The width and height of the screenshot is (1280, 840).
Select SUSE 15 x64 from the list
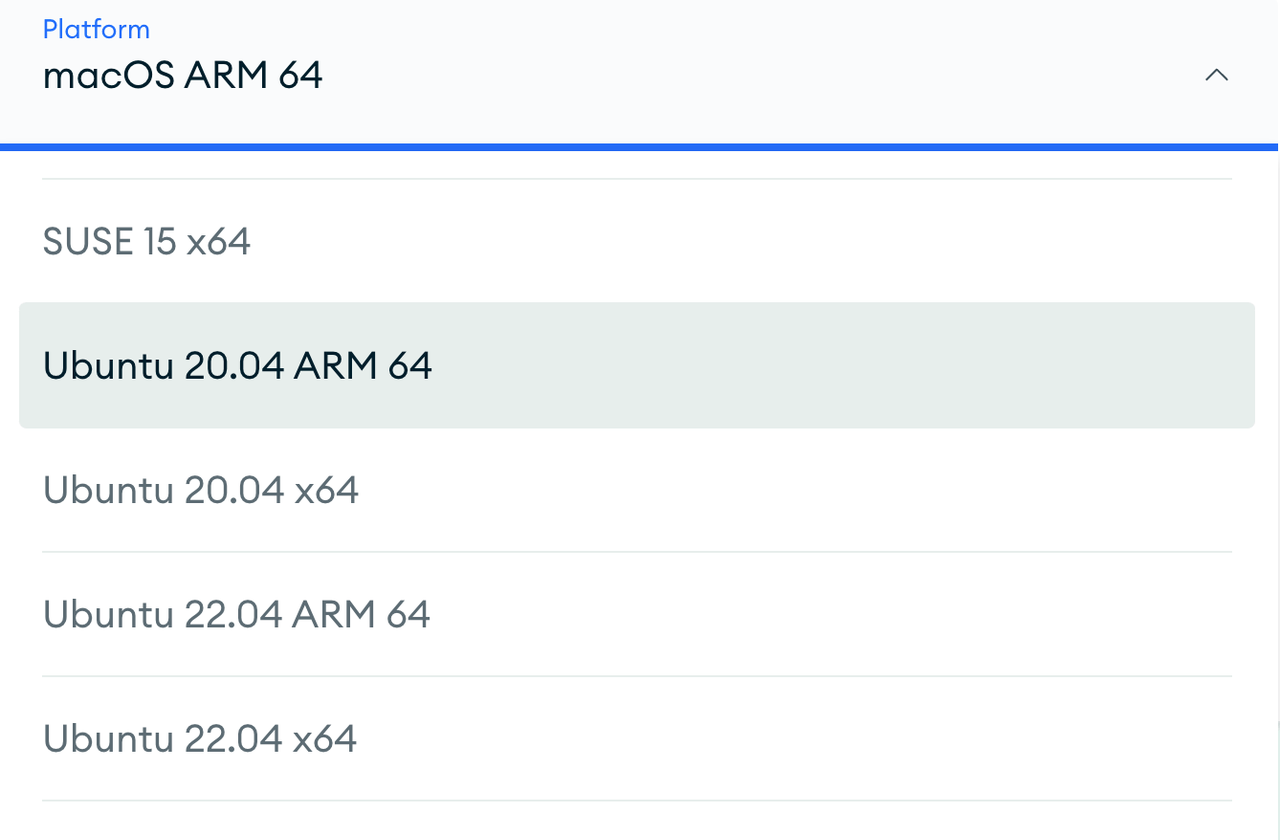[x=147, y=241]
